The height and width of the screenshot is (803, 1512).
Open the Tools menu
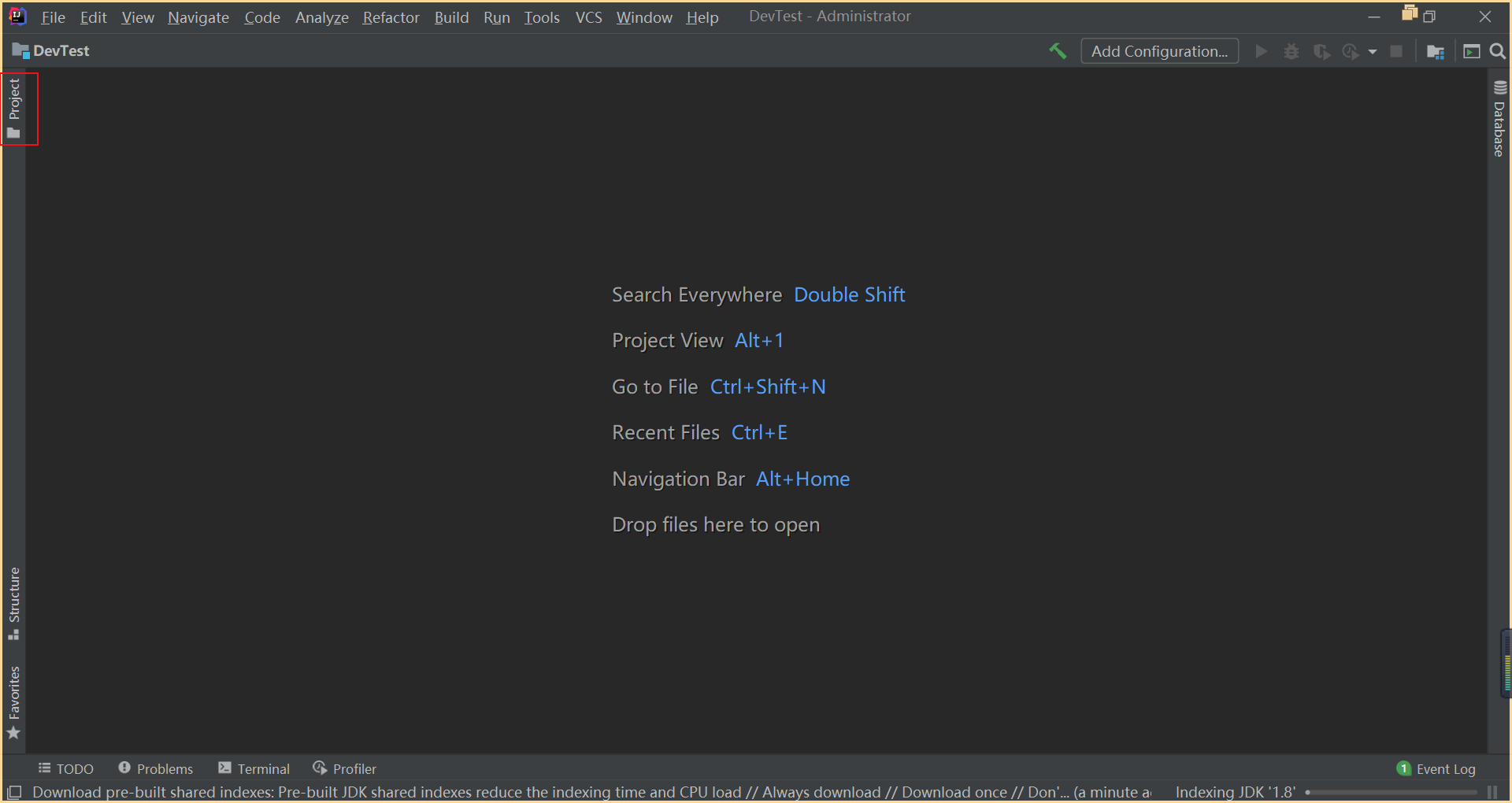[x=543, y=17]
